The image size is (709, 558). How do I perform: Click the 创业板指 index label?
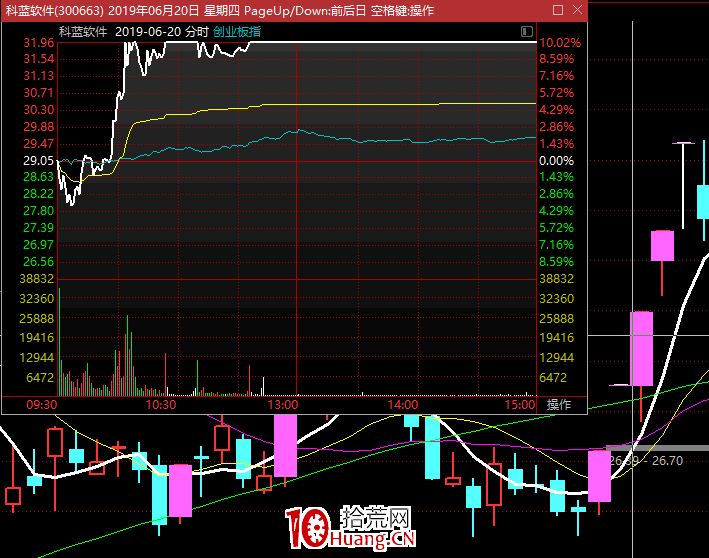tap(237, 32)
